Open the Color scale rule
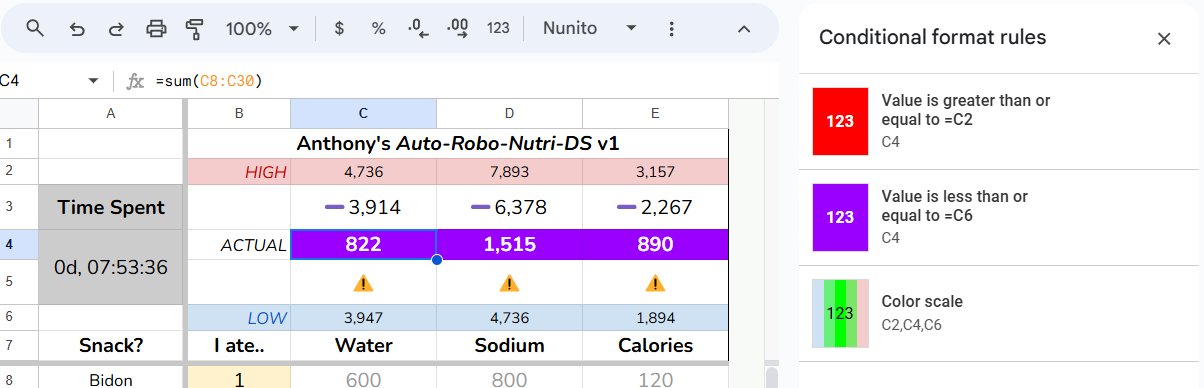This screenshot has width=1204, height=388. (x=1000, y=313)
